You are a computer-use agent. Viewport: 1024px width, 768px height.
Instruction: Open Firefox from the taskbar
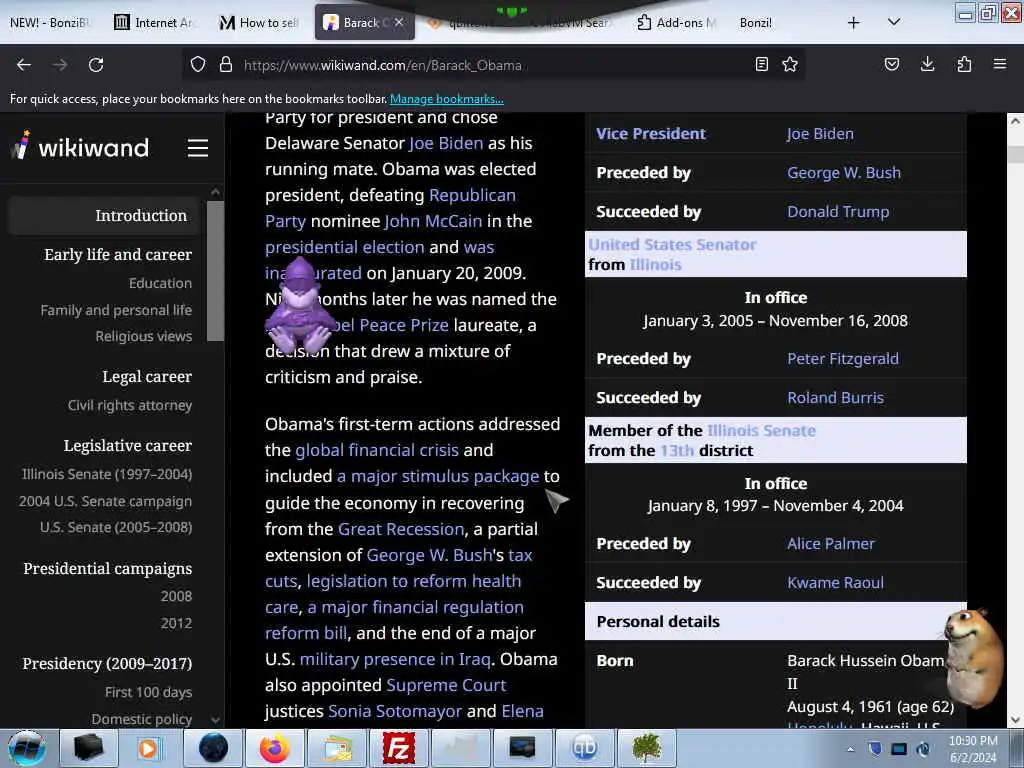274,748
